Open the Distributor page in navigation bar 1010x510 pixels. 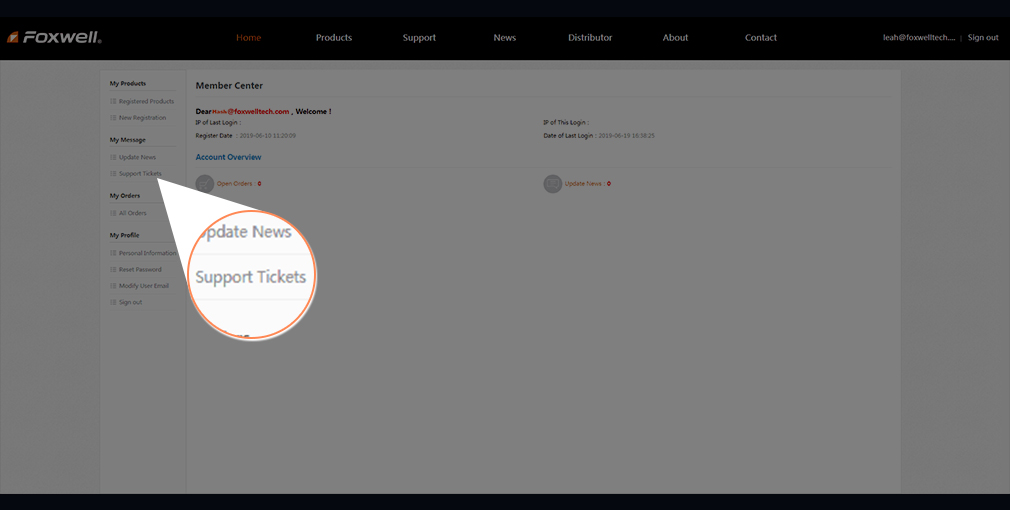coord(590,38)
